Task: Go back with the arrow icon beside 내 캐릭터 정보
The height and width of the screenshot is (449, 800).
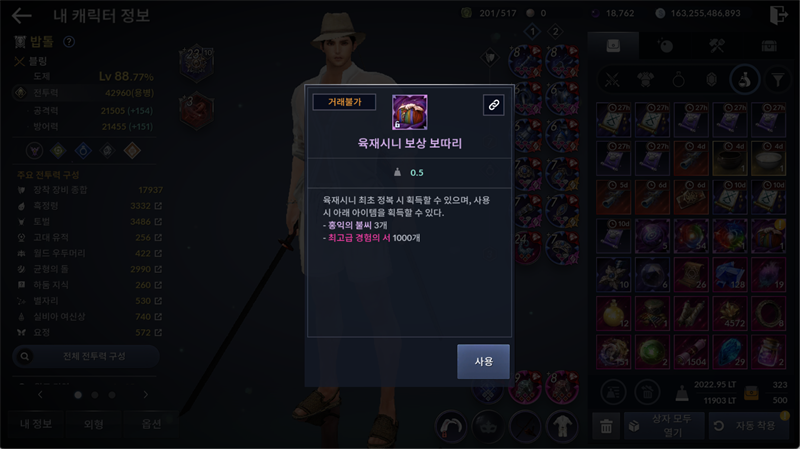Action: [21, 16]
